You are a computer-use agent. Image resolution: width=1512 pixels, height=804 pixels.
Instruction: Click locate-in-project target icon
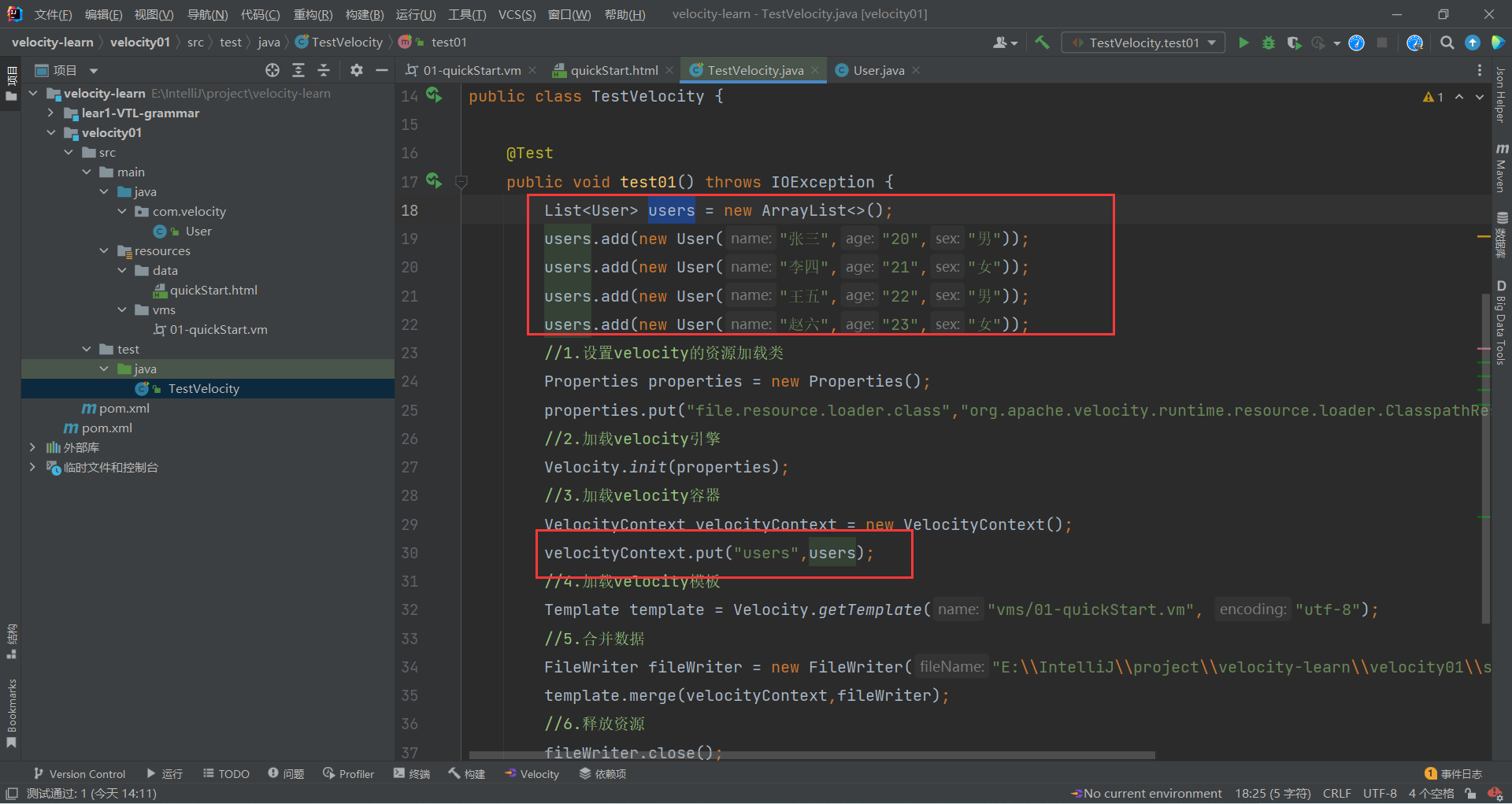tap(272, 70)
